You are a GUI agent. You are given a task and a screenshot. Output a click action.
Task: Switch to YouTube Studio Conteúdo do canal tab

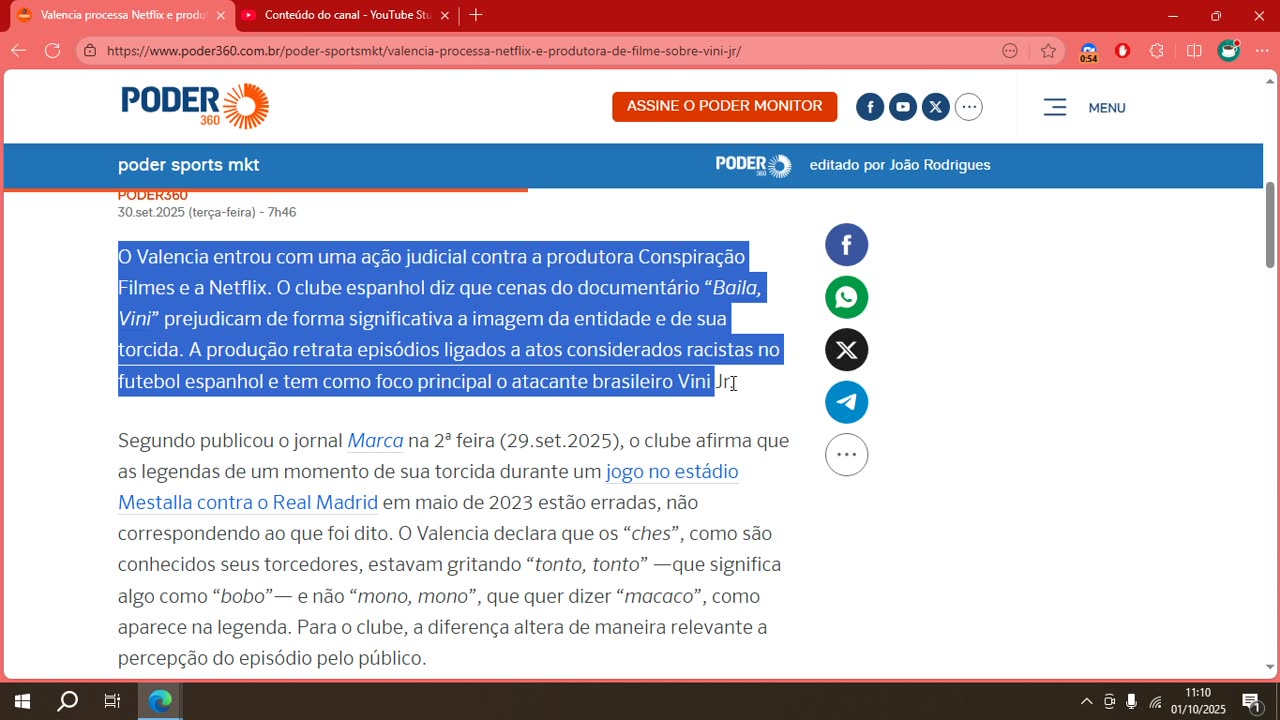point(347,15)
